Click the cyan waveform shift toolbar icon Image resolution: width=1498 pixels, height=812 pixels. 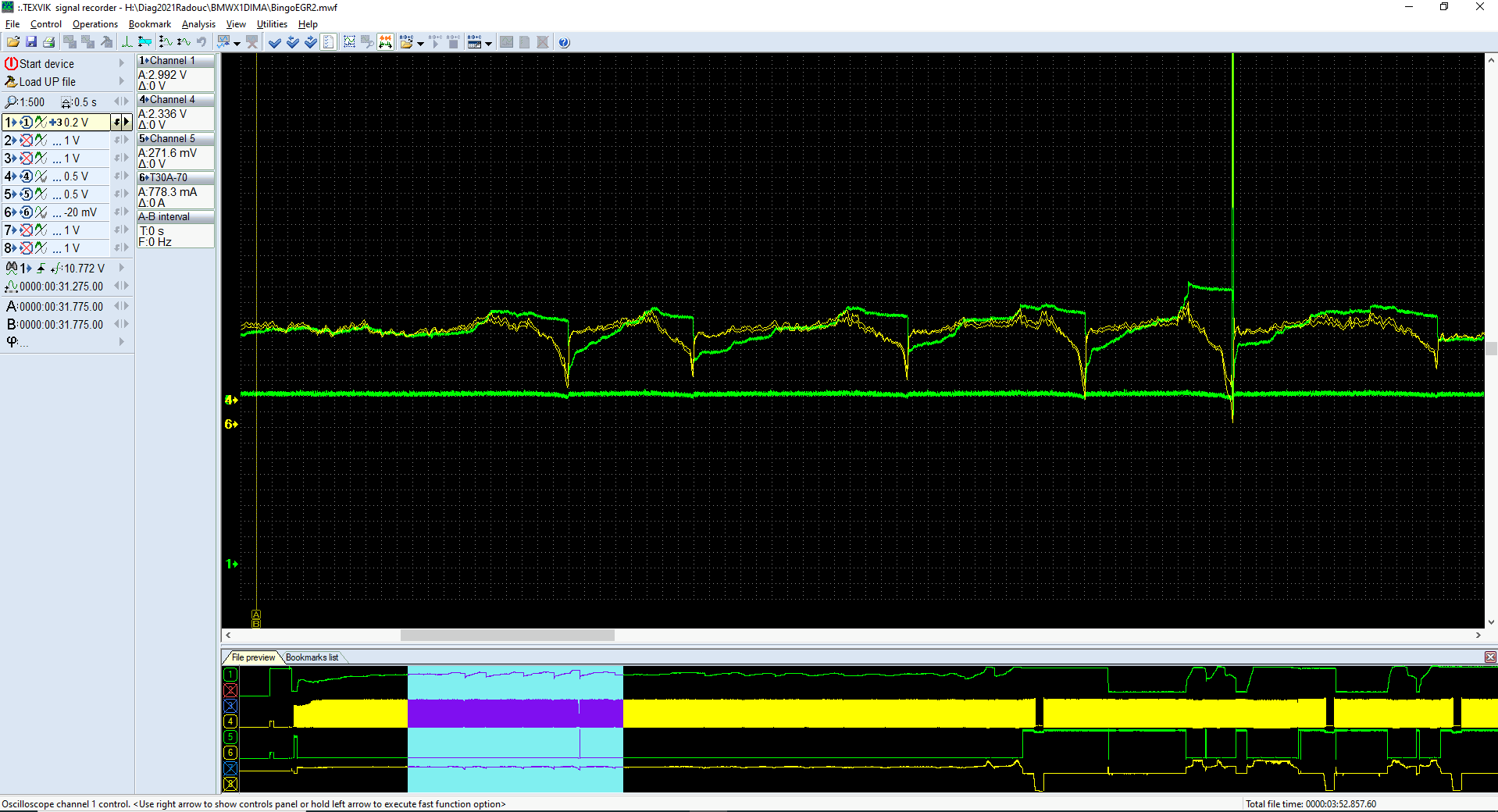144,42
